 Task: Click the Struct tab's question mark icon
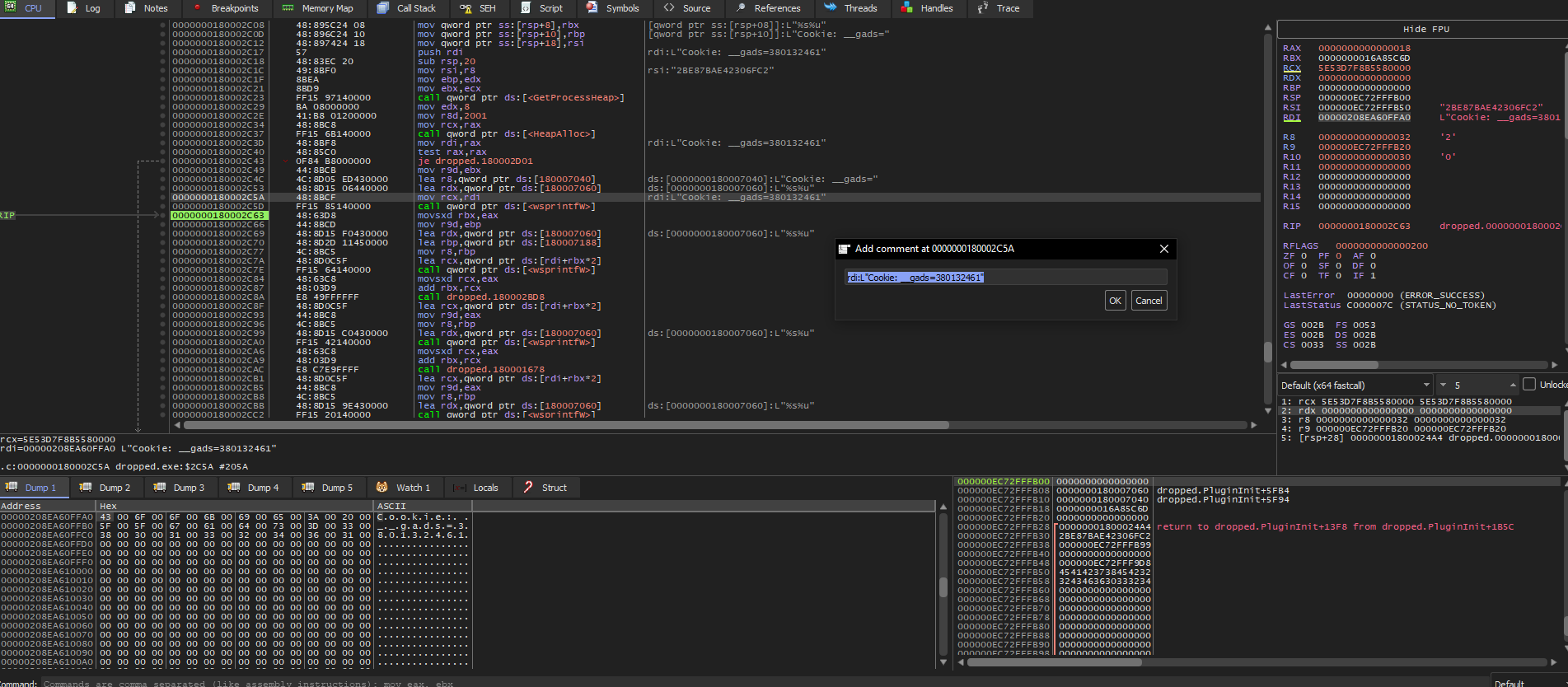528,488
